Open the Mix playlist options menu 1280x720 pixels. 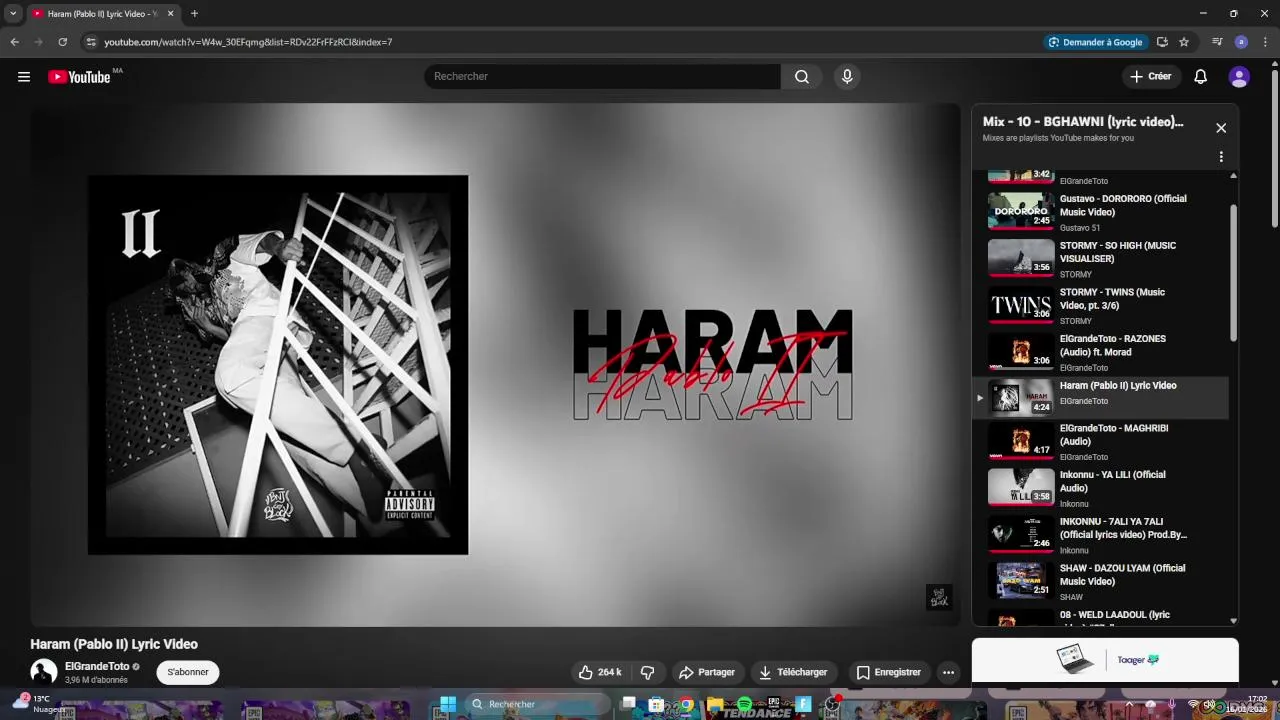1221,157
